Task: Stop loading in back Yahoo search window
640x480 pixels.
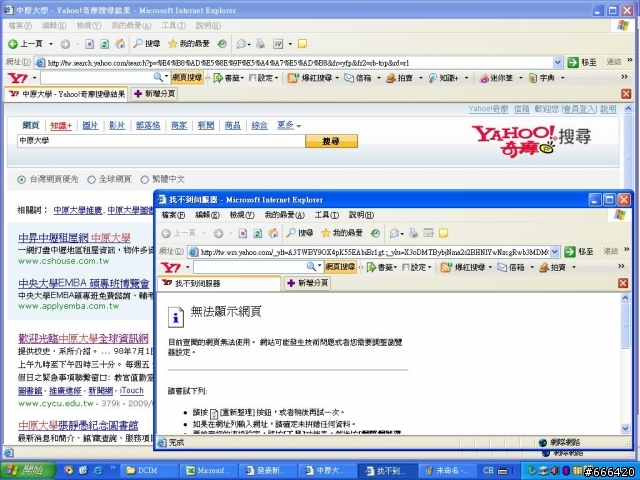Action: tap(89, 44)
